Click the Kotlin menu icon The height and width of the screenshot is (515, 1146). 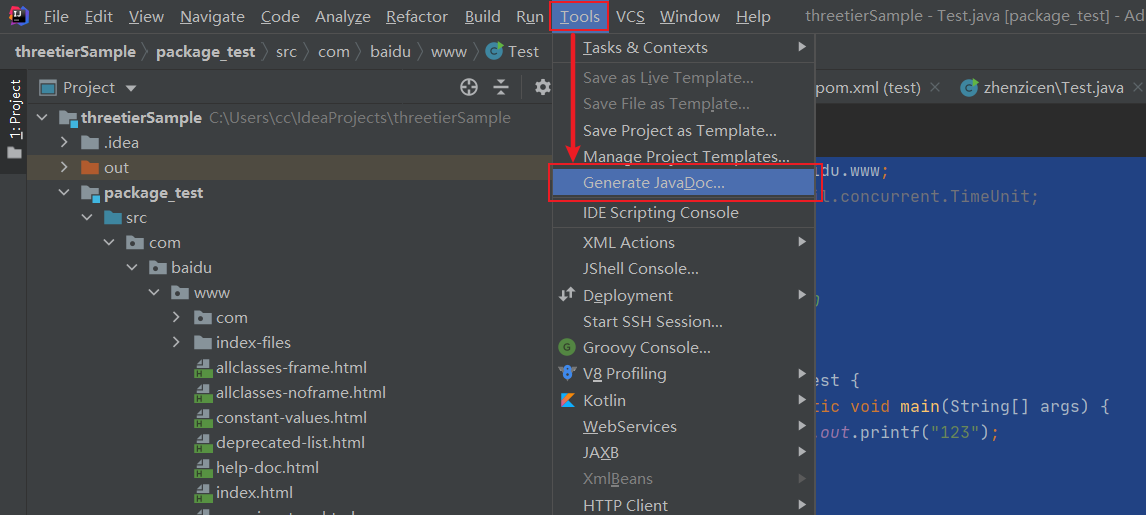point(567,400)
